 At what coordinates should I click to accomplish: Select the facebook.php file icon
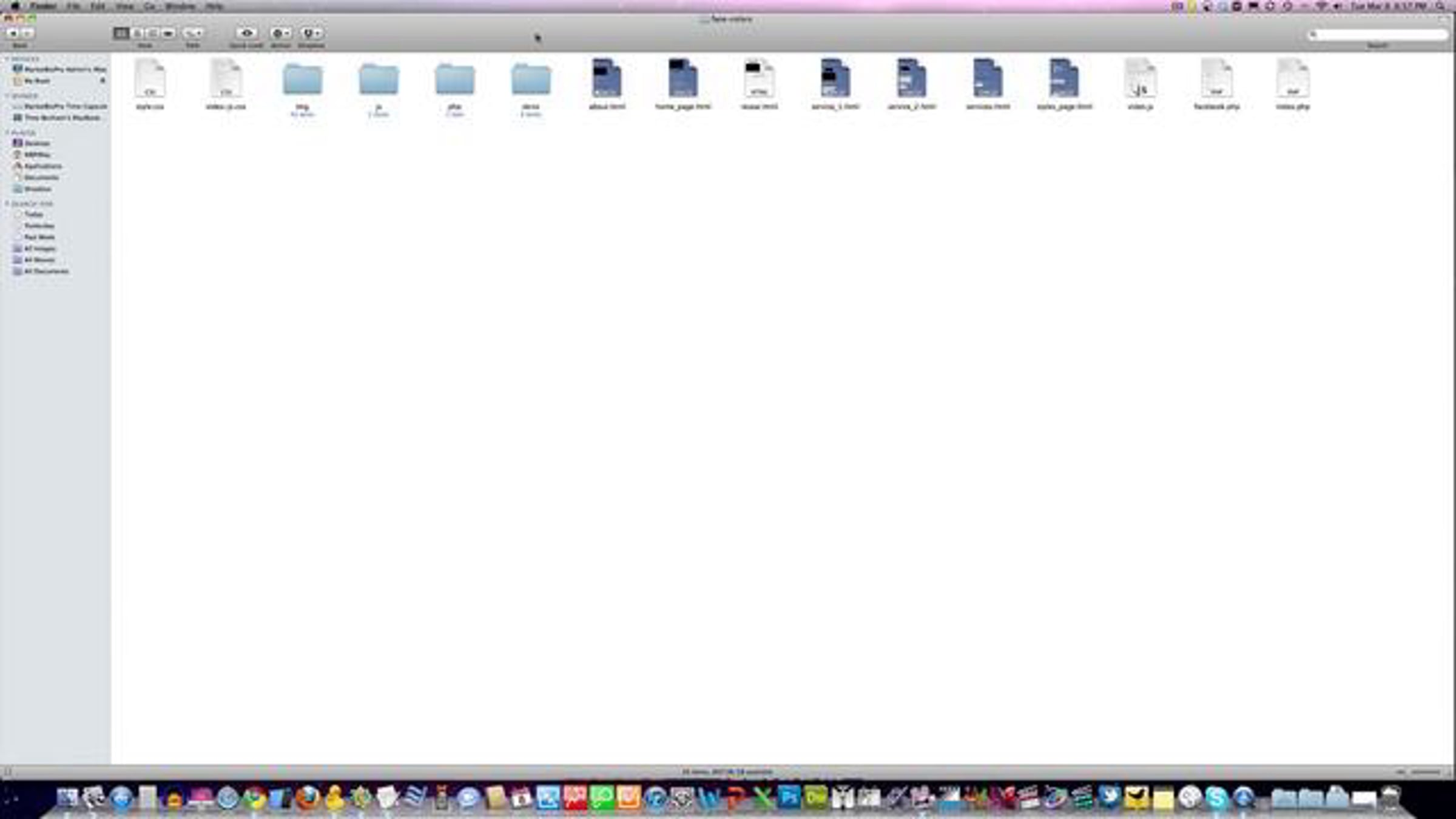pos(1216,79)
